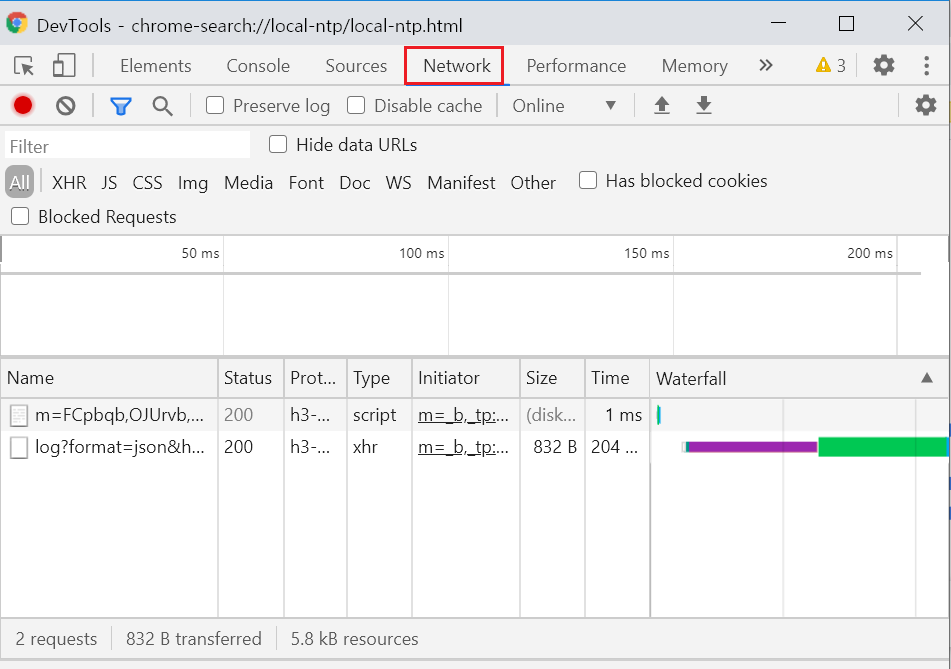Sort by Time column header
The height and width of the screenshot is (669, 951).
(x=617, y=378)
